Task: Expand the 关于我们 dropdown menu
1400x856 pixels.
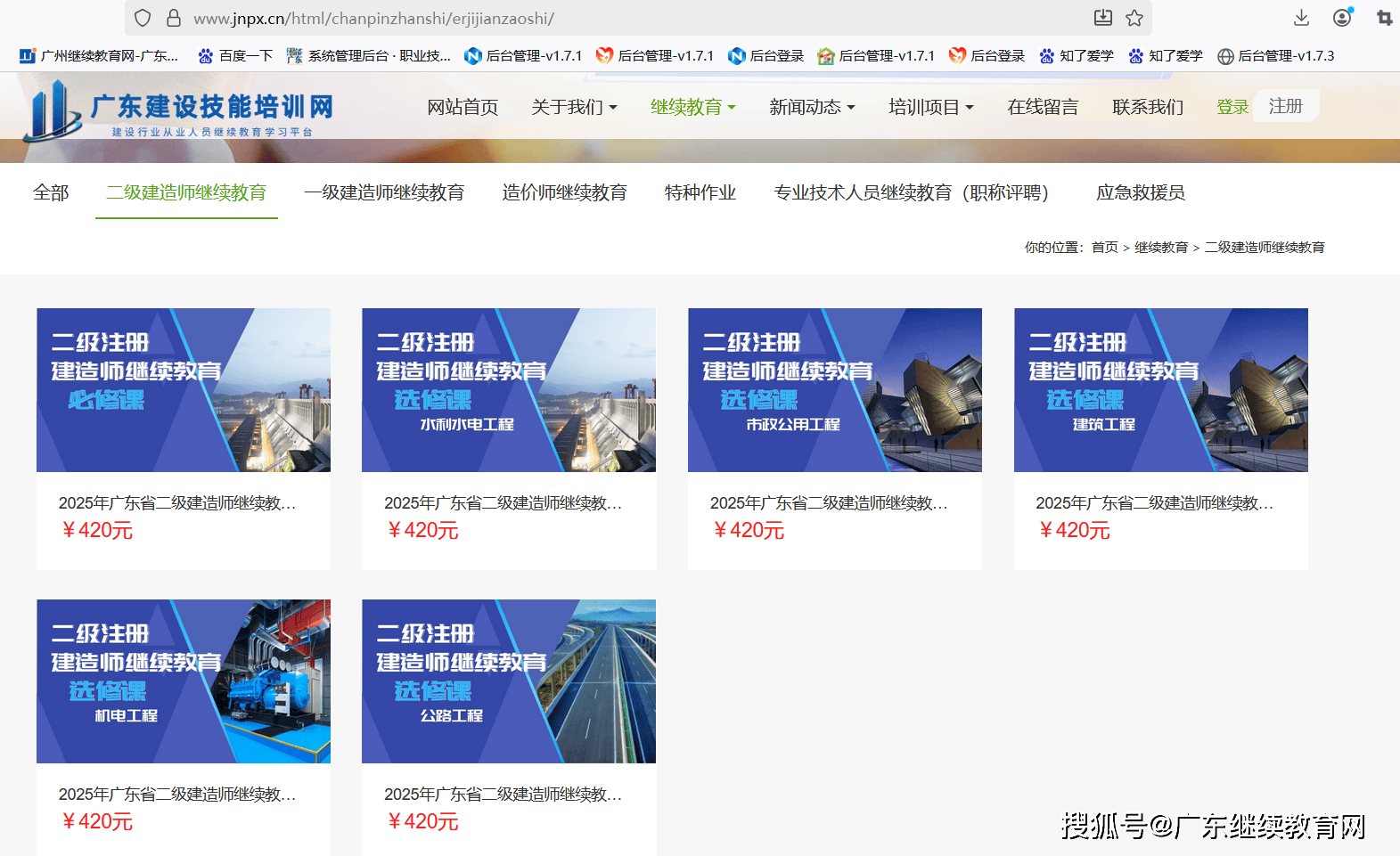Action: pyautogui.click(x=574, y=107)
